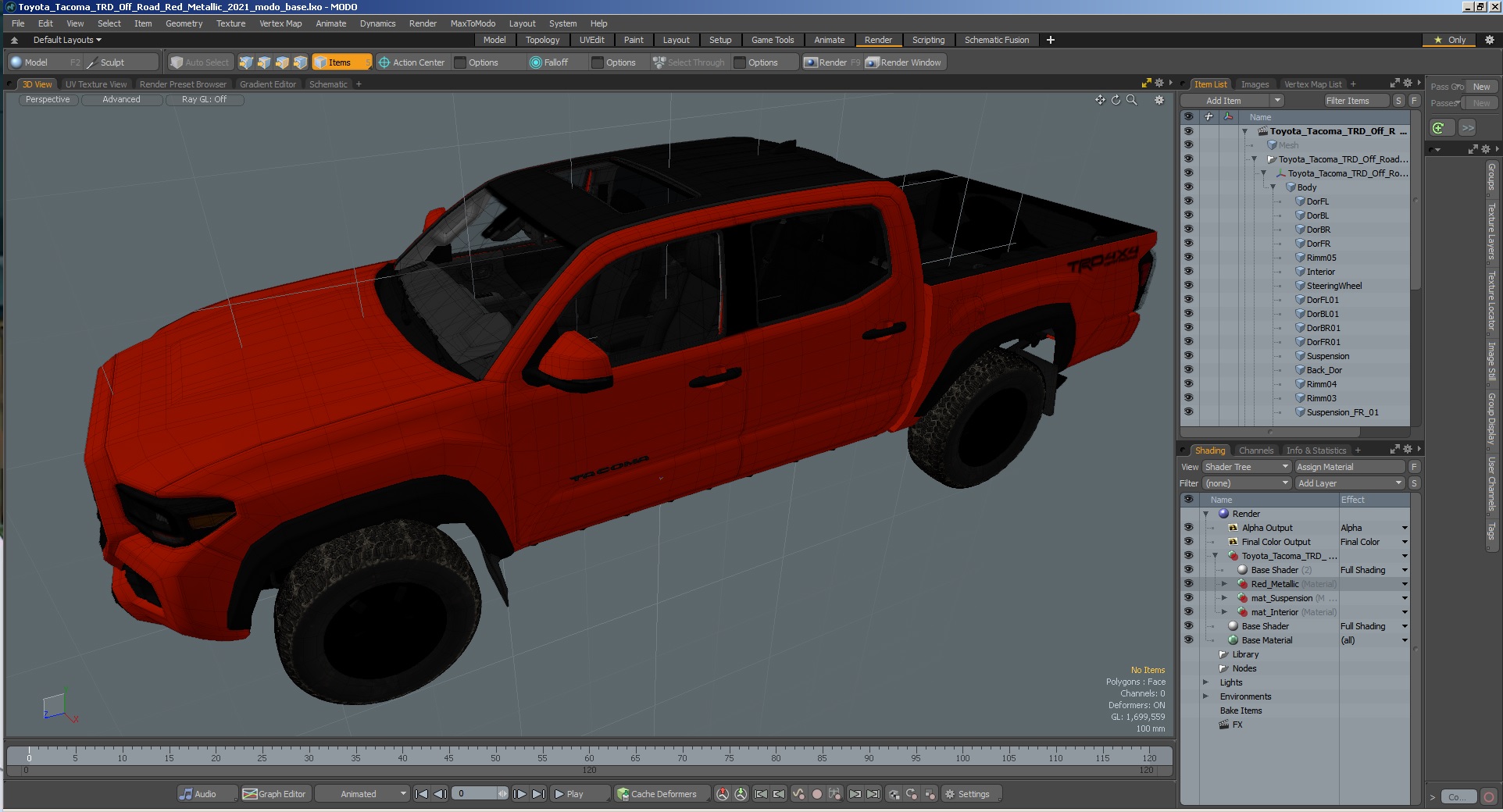Expand Environments in shader tree

click(1205, 696)
